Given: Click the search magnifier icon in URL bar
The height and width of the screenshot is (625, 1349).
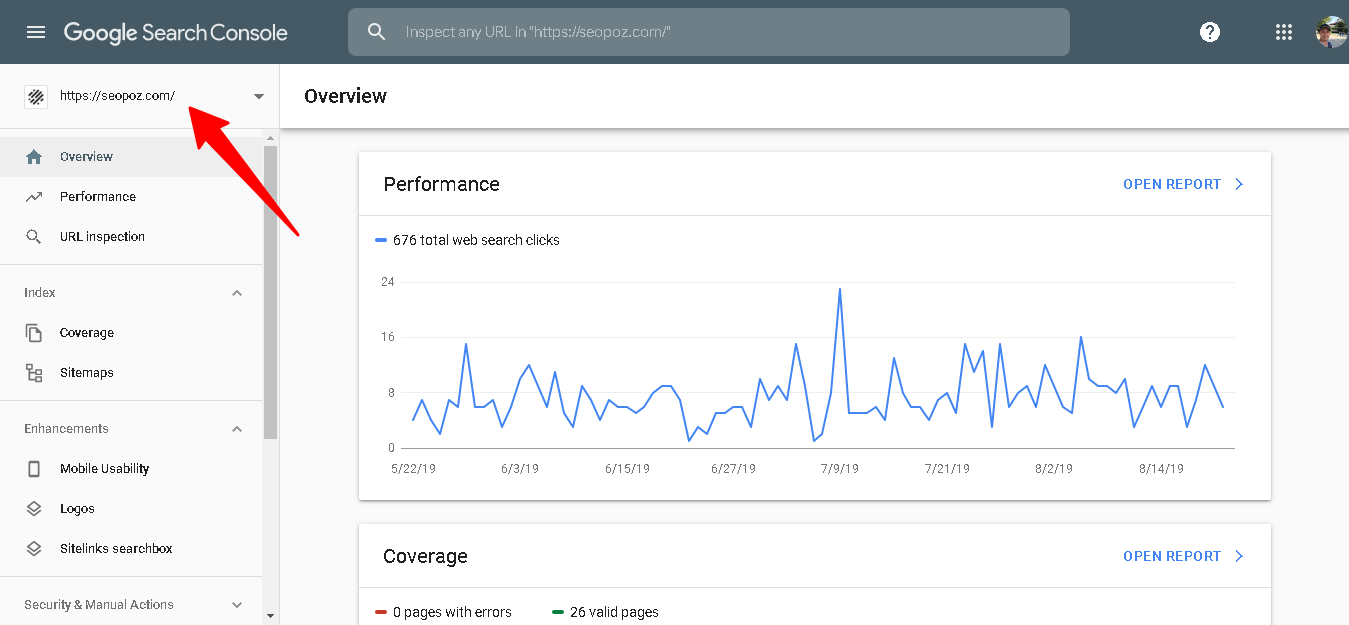Looking at the screenshot, I should point(376,32).
